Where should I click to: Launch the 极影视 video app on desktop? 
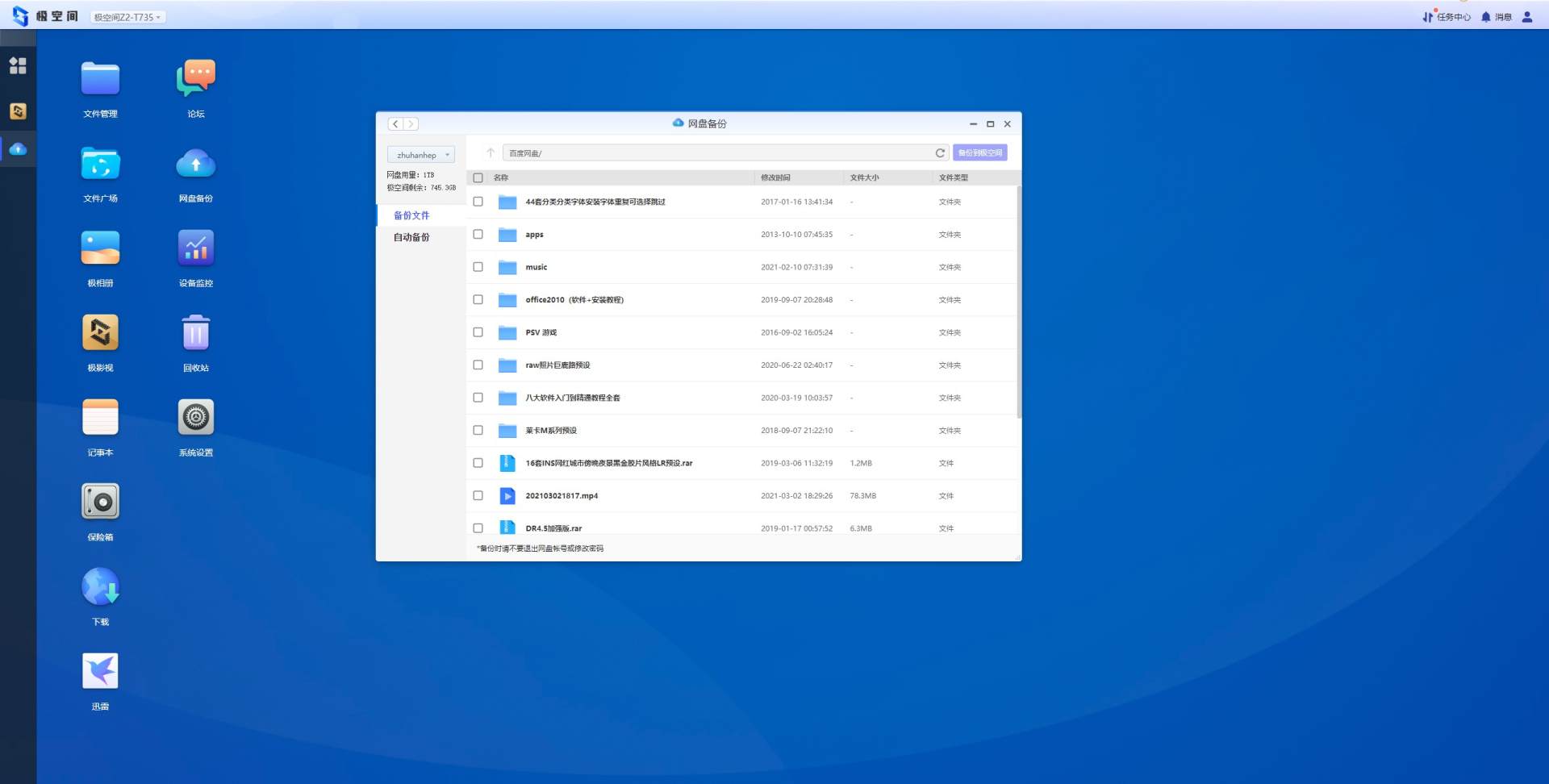(x=100, y=333)
